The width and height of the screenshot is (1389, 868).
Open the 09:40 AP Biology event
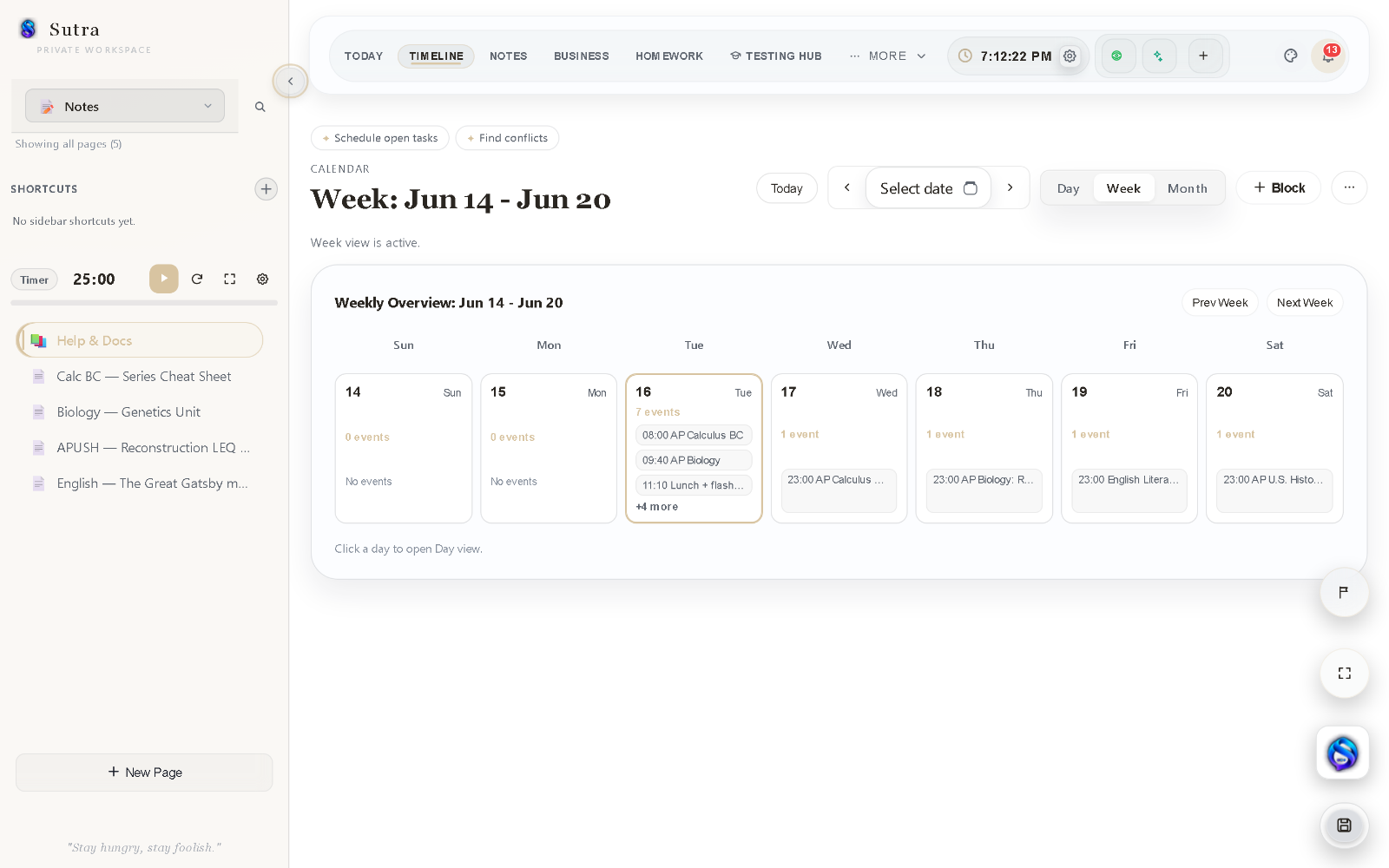[694, 460]
